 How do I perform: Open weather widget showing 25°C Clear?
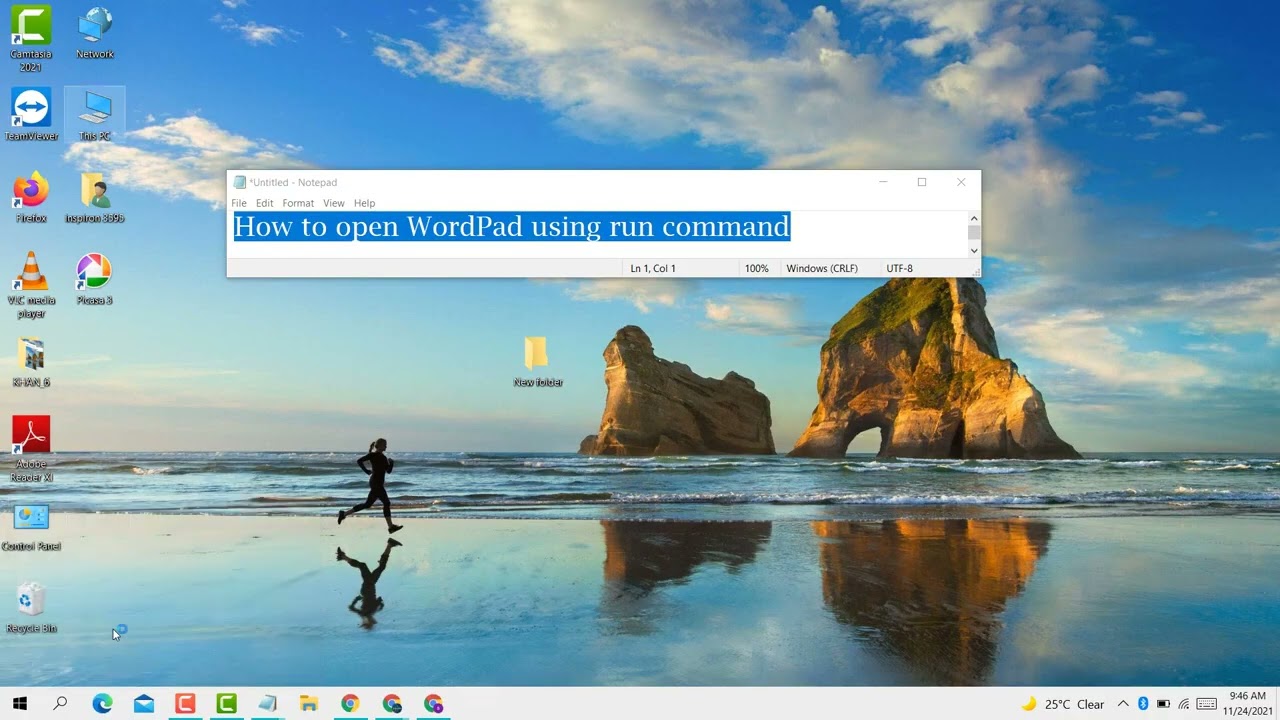pos(1062,704)
